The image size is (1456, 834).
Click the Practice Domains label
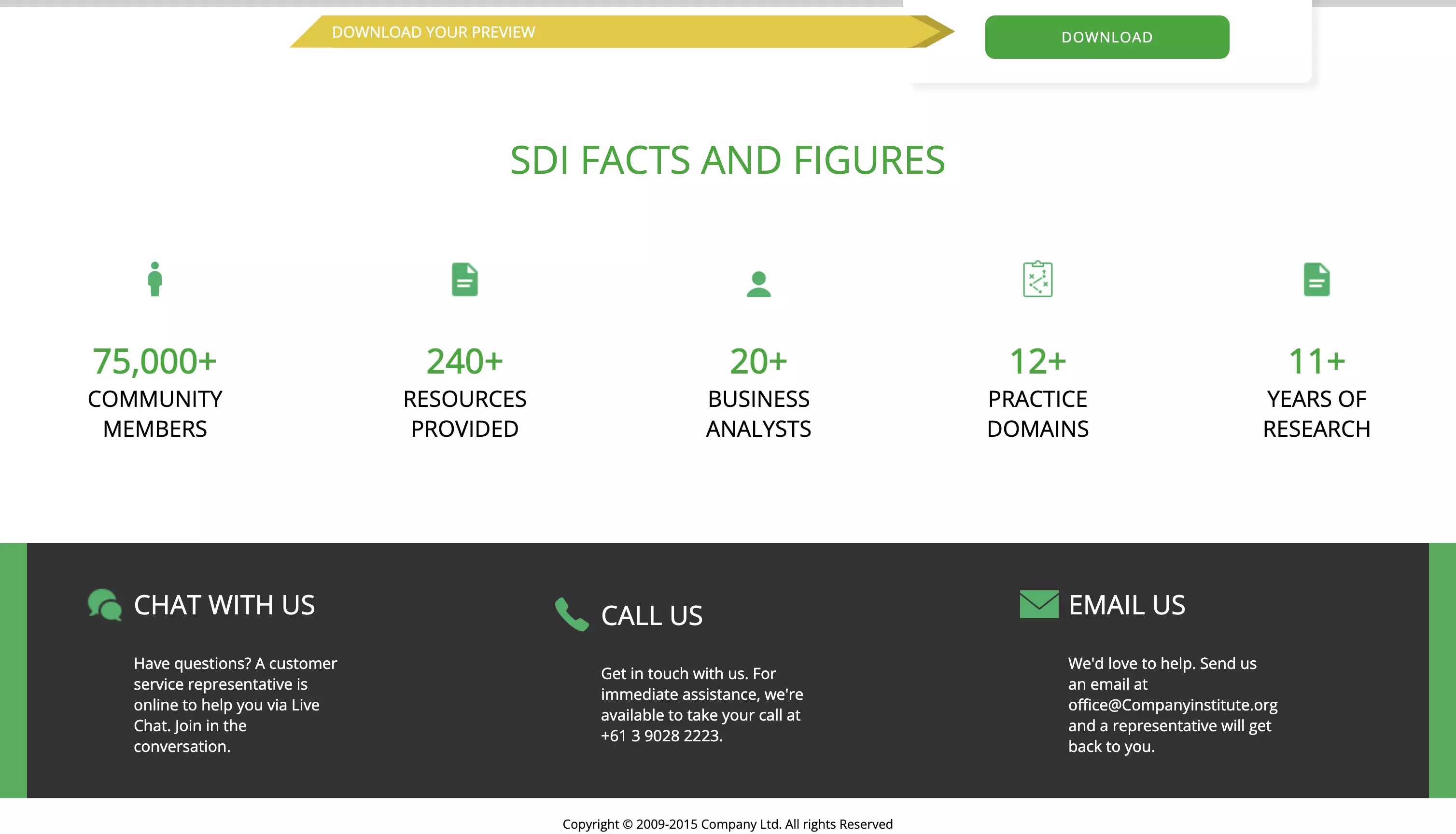point(1037,414)
